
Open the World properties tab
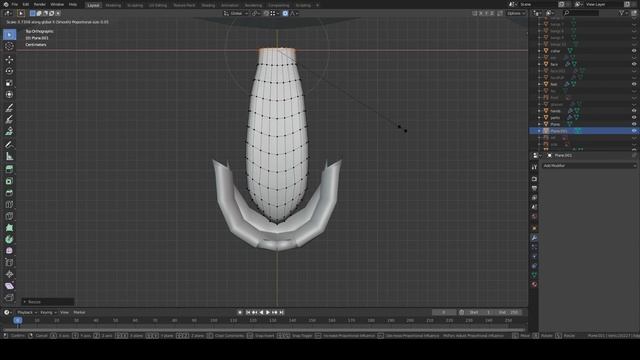coord(534,216)
